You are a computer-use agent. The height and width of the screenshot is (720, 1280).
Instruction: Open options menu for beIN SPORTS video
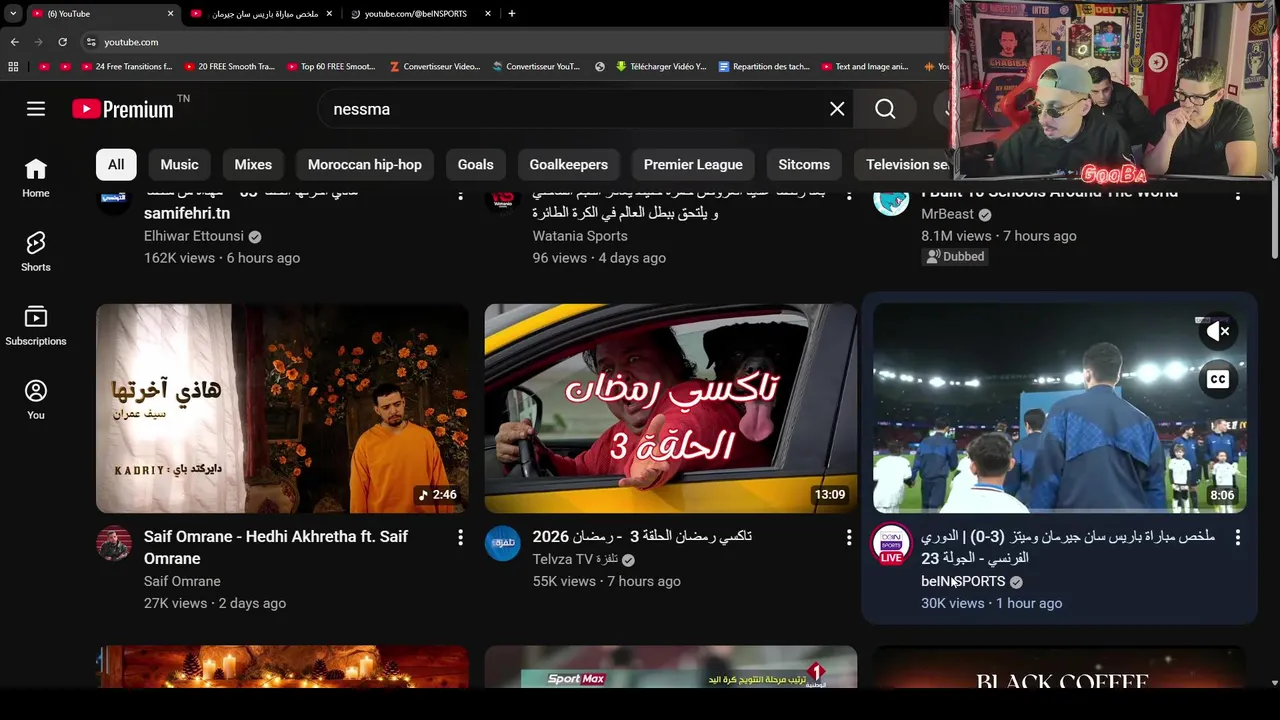1237,538
